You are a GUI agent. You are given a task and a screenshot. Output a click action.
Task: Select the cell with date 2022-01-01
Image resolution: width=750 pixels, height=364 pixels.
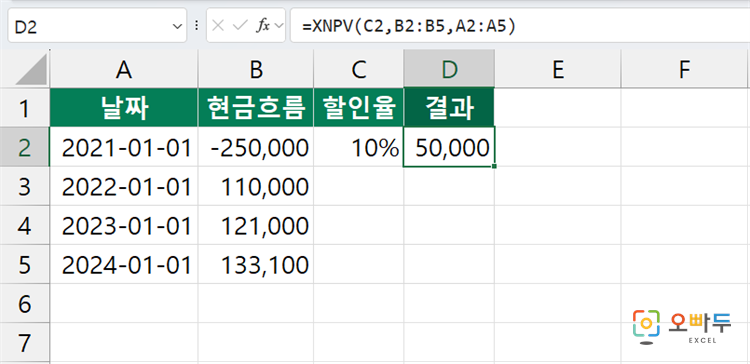click(x=124, y=186)
